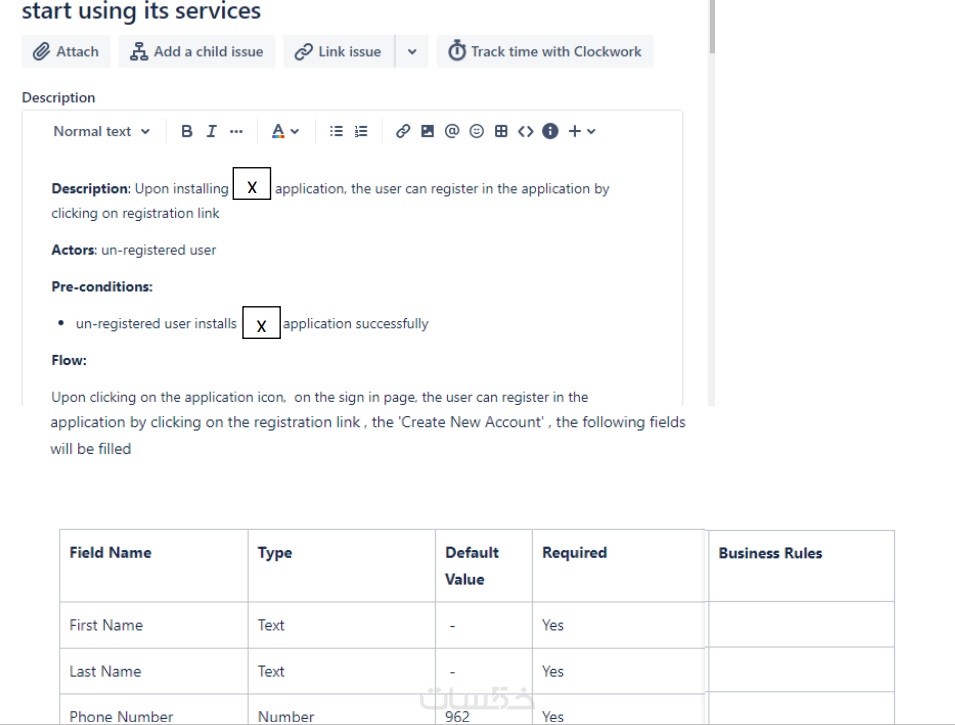Open the Normal text style dropdown

click(x=102, y=131)
